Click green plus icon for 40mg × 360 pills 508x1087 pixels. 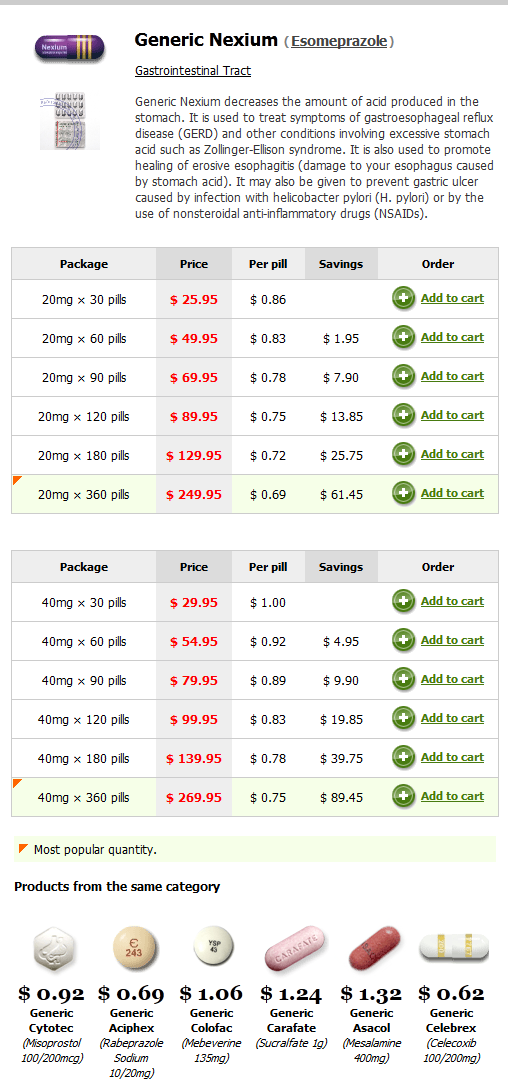403,796
